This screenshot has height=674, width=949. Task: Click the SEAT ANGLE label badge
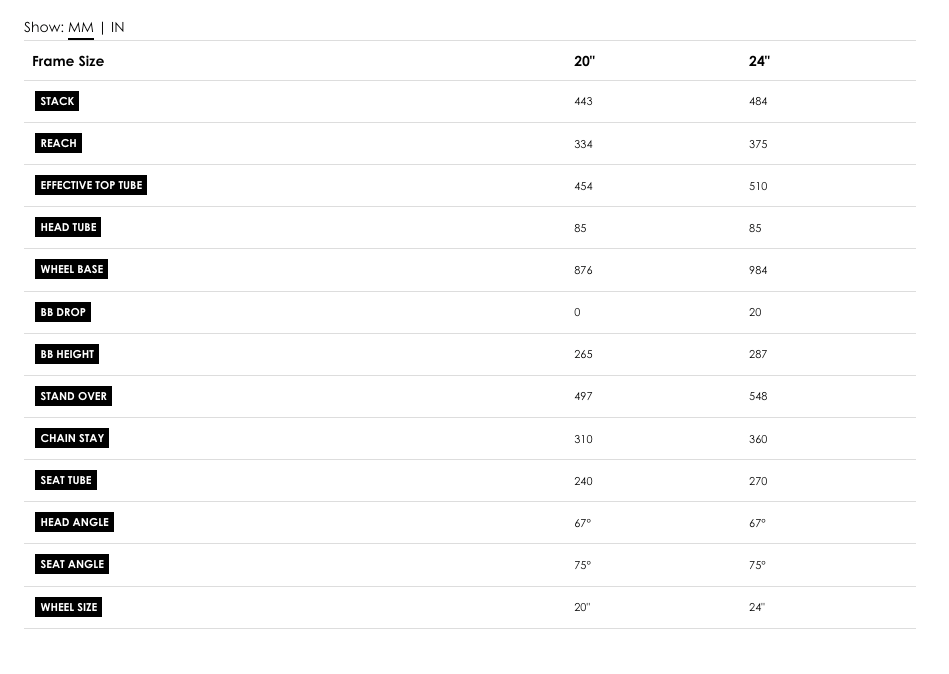(72, 564)
